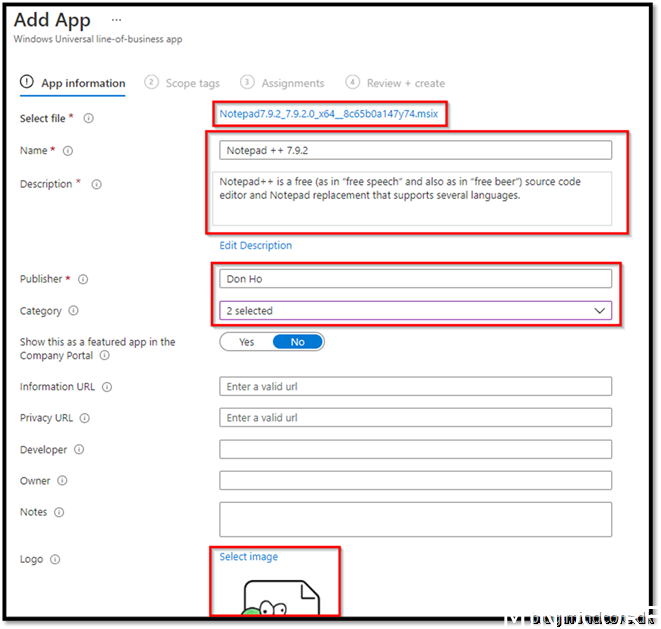The height and width of the screenshot is (629, 661).
Task: Click info icon beside Name label
Action: point(68,151)
